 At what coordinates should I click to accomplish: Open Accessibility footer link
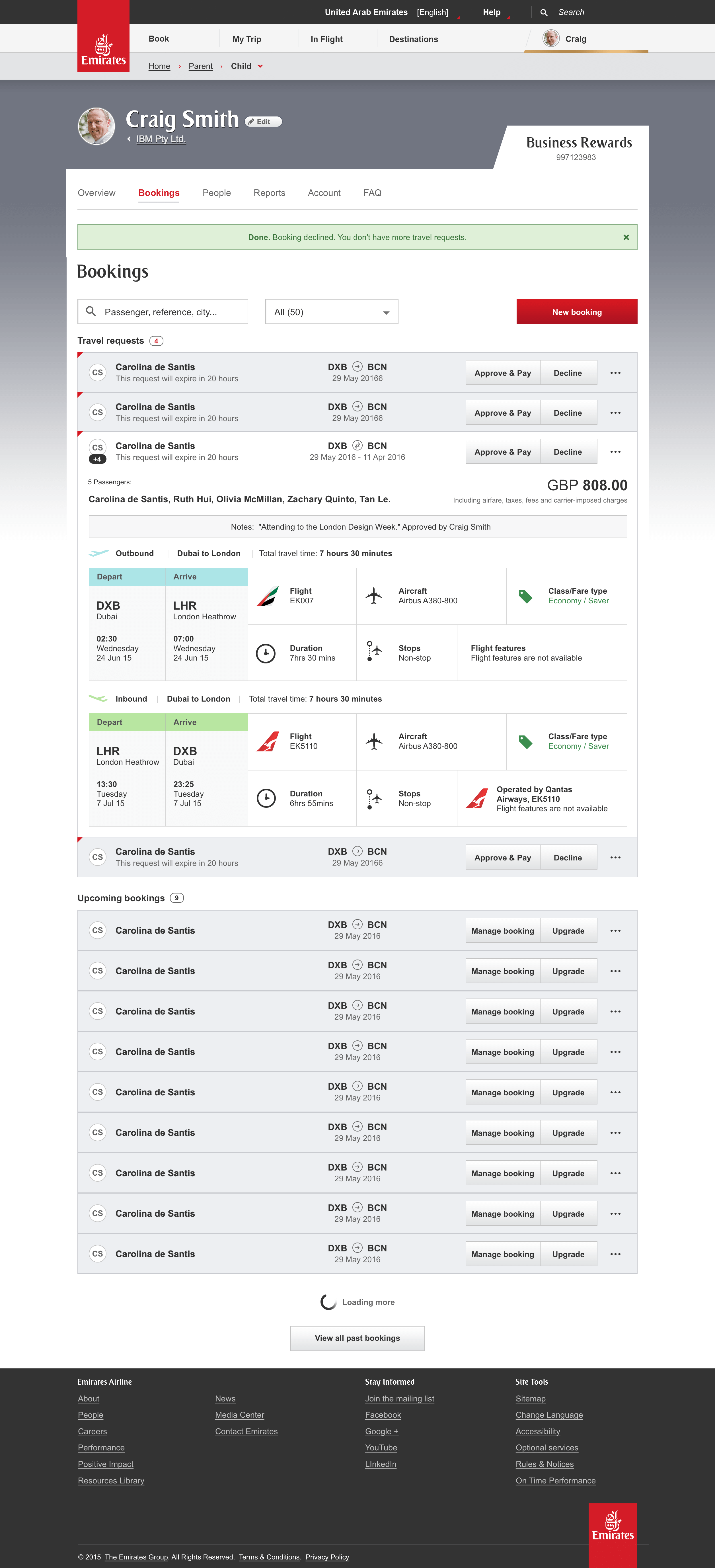(x=538, y=1431)
